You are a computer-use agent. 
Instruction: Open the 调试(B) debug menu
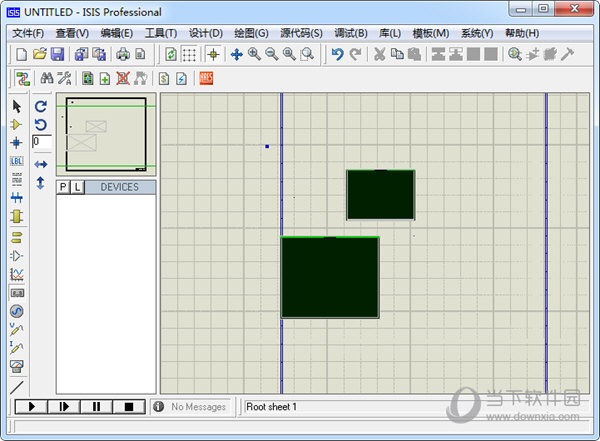[x=350, y=33]
